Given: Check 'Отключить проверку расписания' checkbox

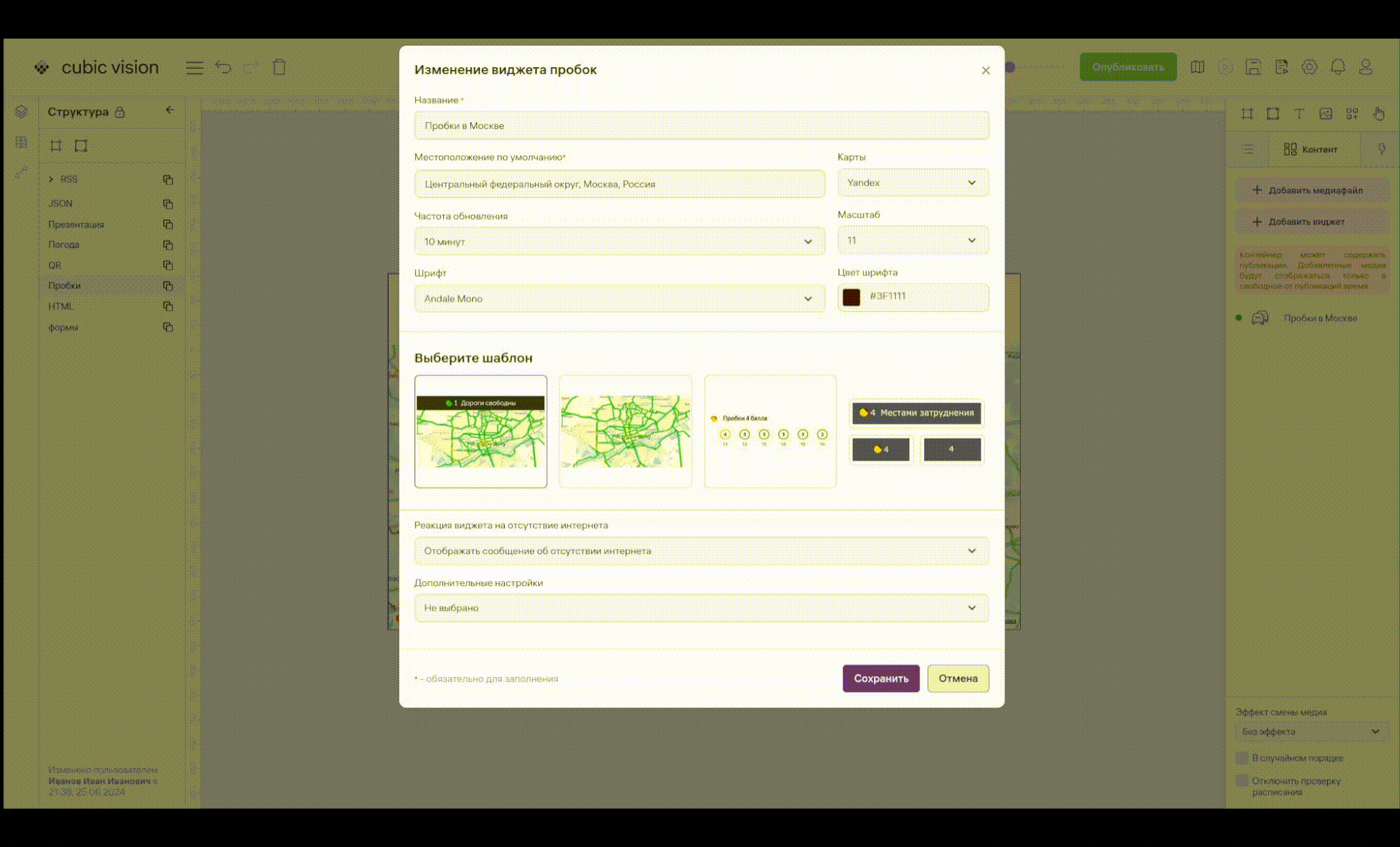Looking at the screenshot, I should click(1242, 780).
